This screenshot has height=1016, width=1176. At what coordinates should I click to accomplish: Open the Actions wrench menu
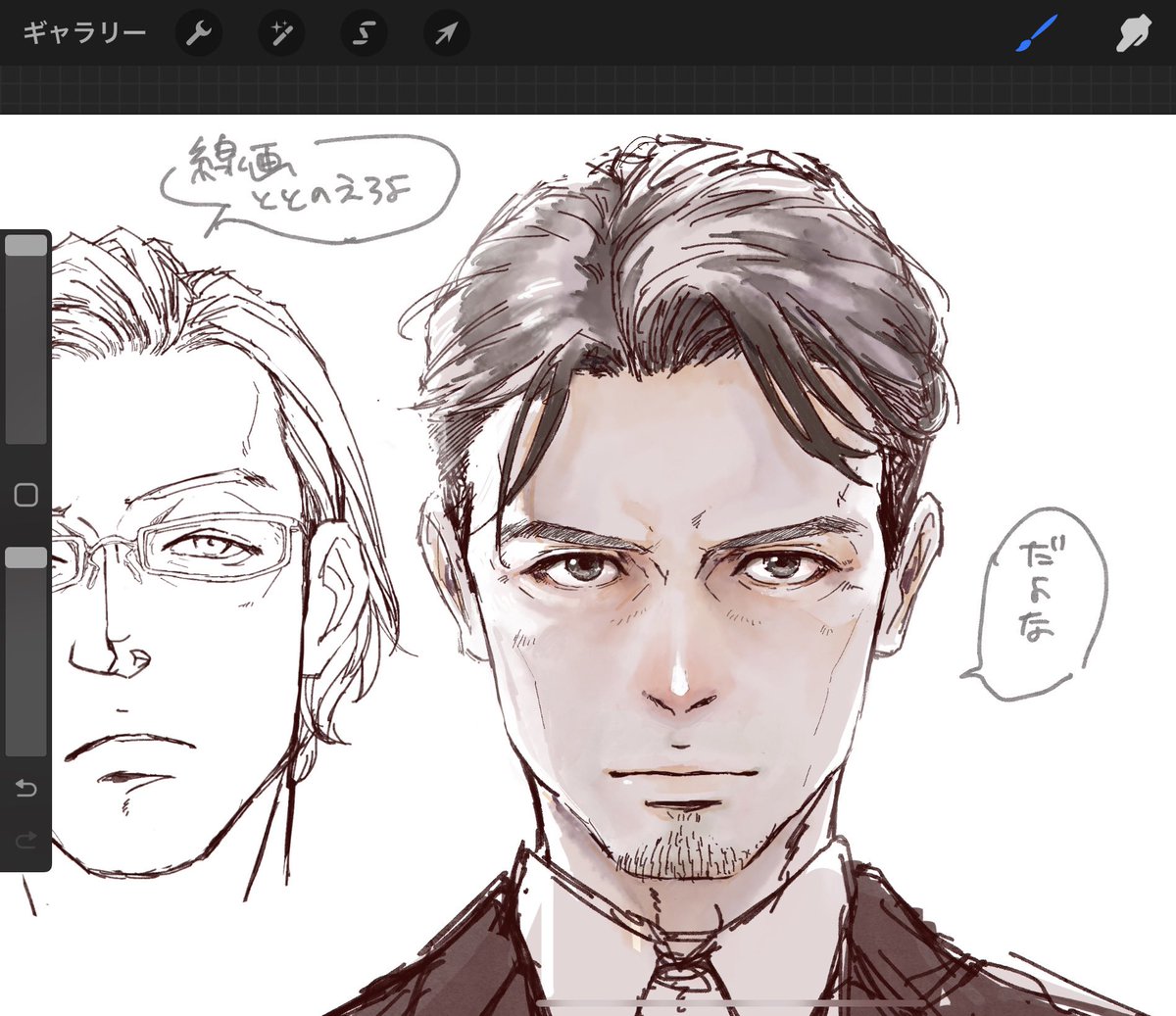(199, 34)
